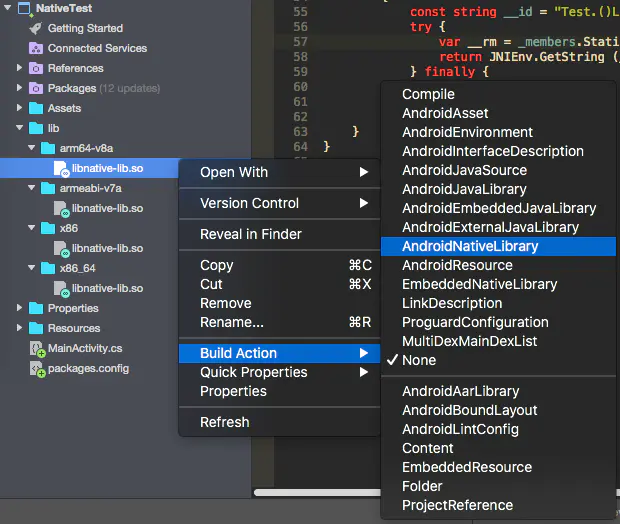Screen dimensions: 620x524
Task: Set build action to AndroidJavaSource
Action: [498, 170]
